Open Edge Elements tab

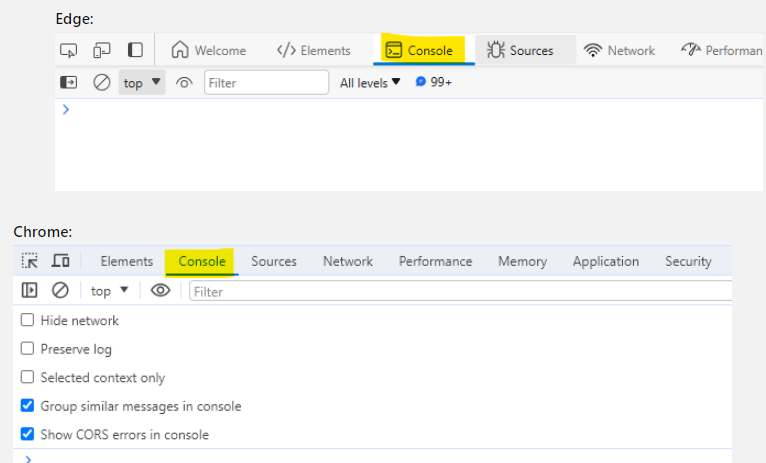(314, 50)
